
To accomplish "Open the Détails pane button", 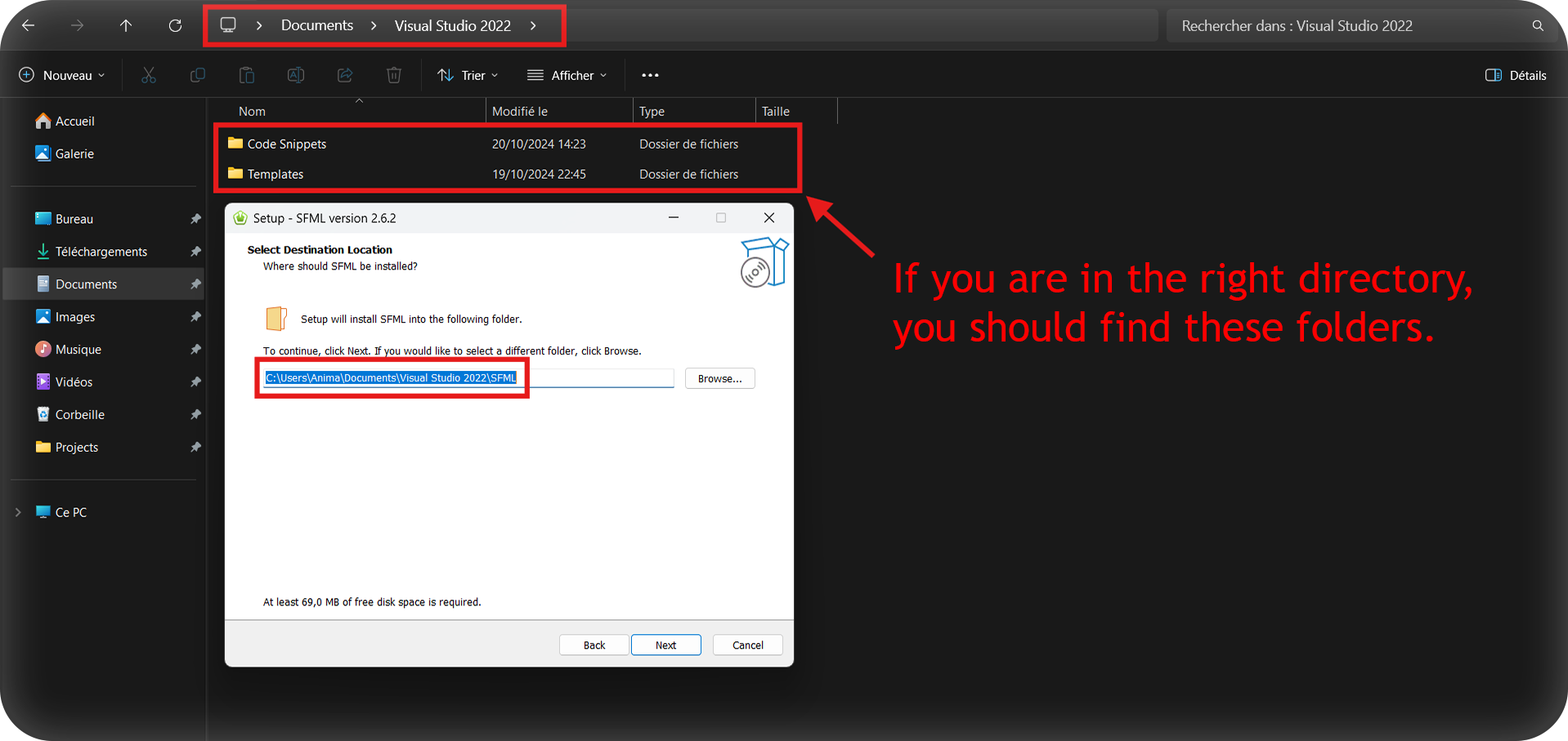I will pos(1516,75).
